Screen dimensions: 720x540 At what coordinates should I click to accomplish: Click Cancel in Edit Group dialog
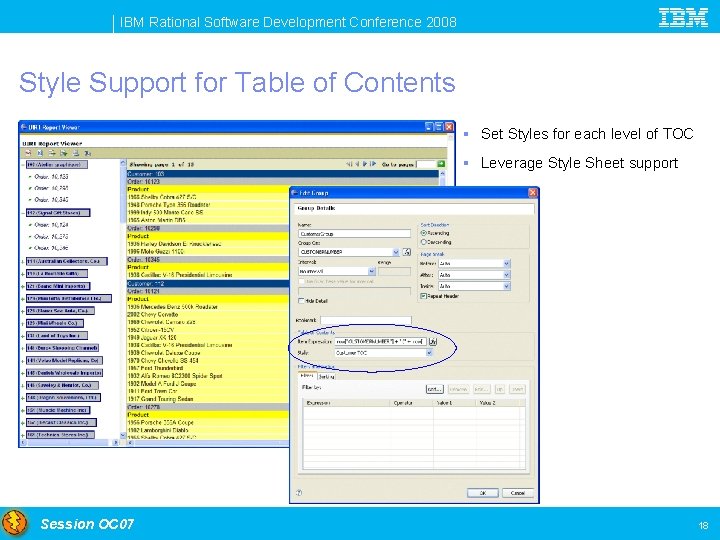click(x=518, y=493)
